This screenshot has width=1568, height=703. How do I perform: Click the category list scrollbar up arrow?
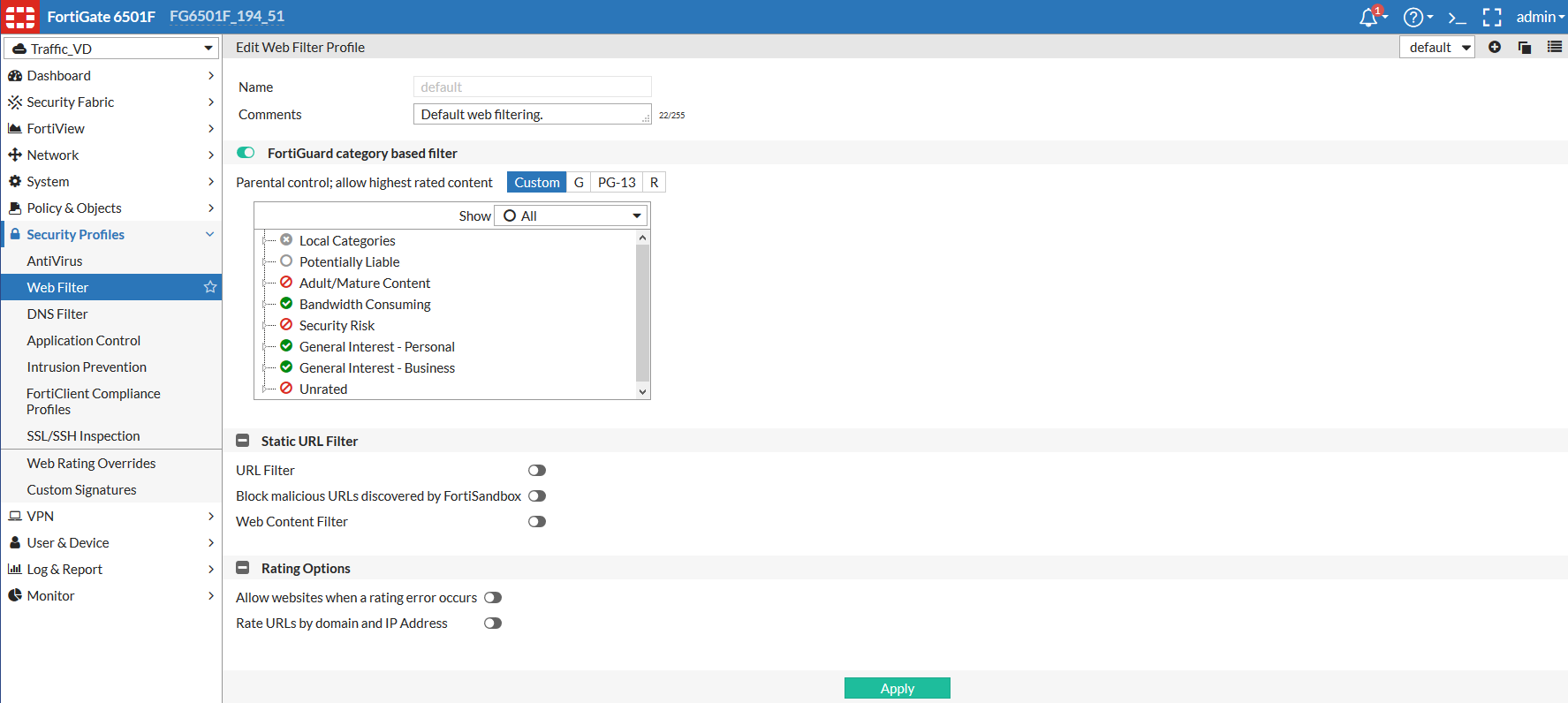[x=643, y=238]
